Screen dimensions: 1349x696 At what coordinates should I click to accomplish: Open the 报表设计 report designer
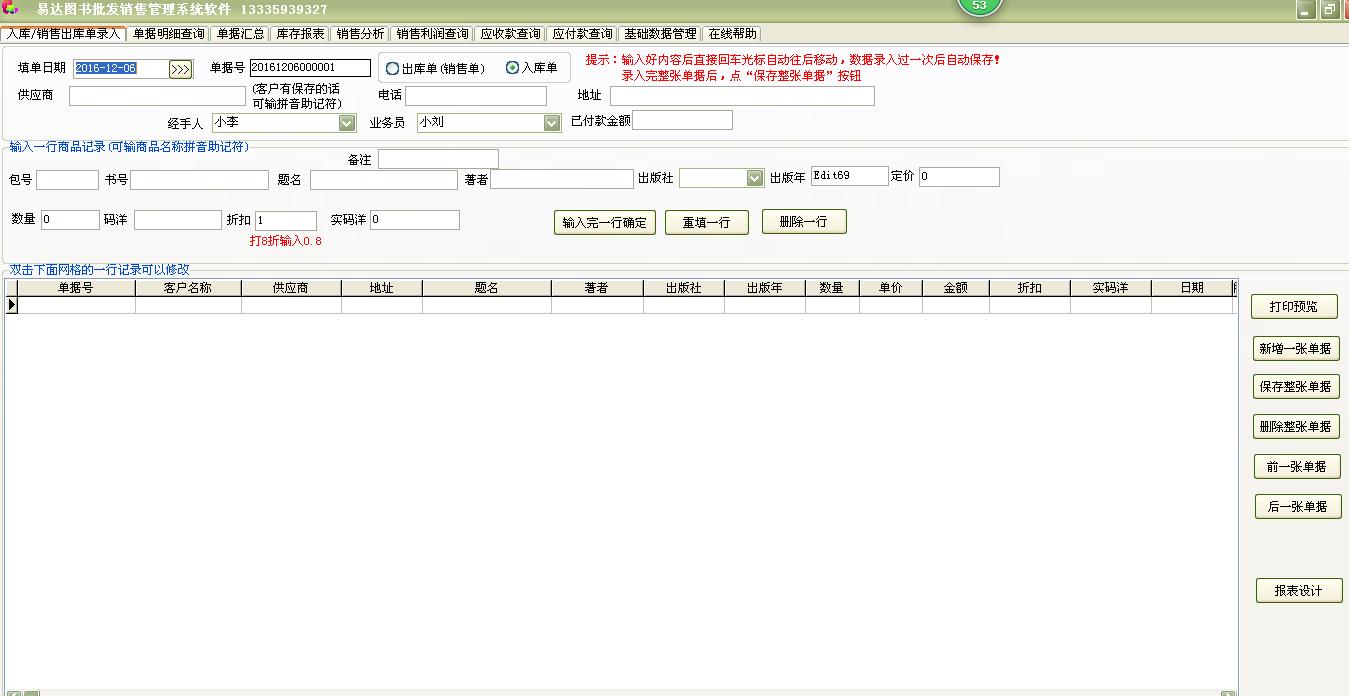1299,590
